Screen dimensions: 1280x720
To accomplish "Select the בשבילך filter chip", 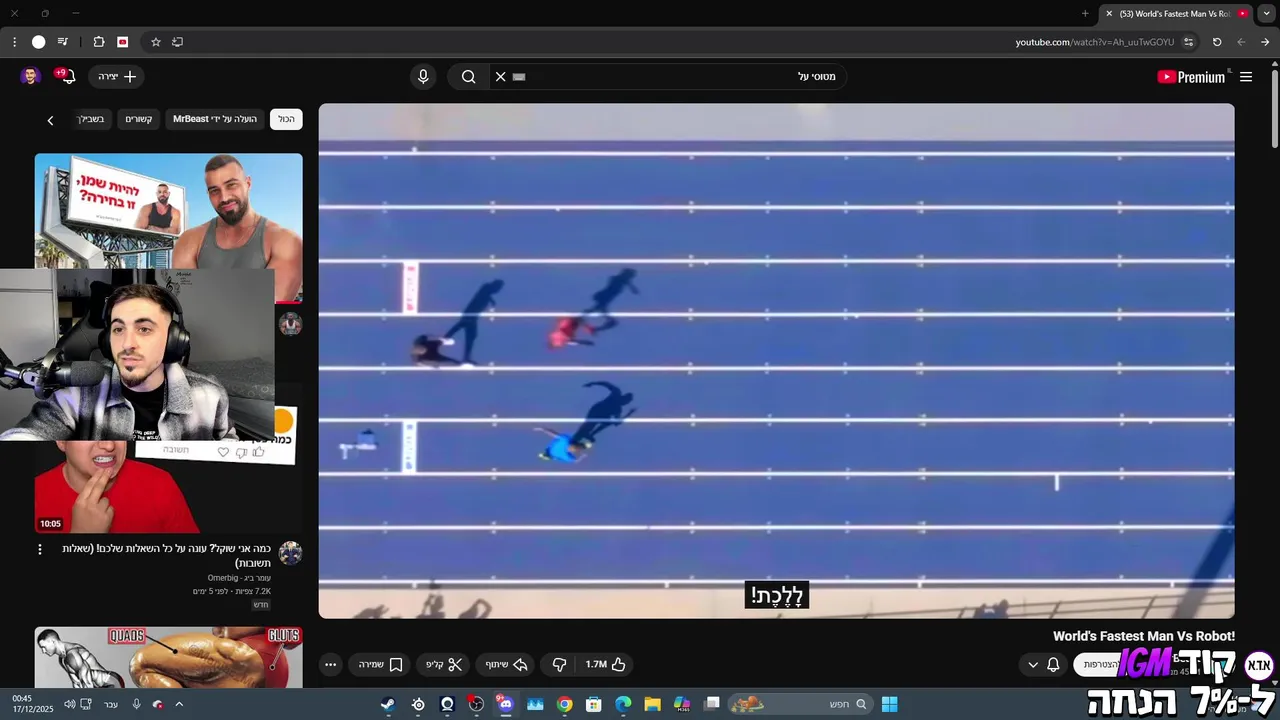I will click(x=91, y=119).
